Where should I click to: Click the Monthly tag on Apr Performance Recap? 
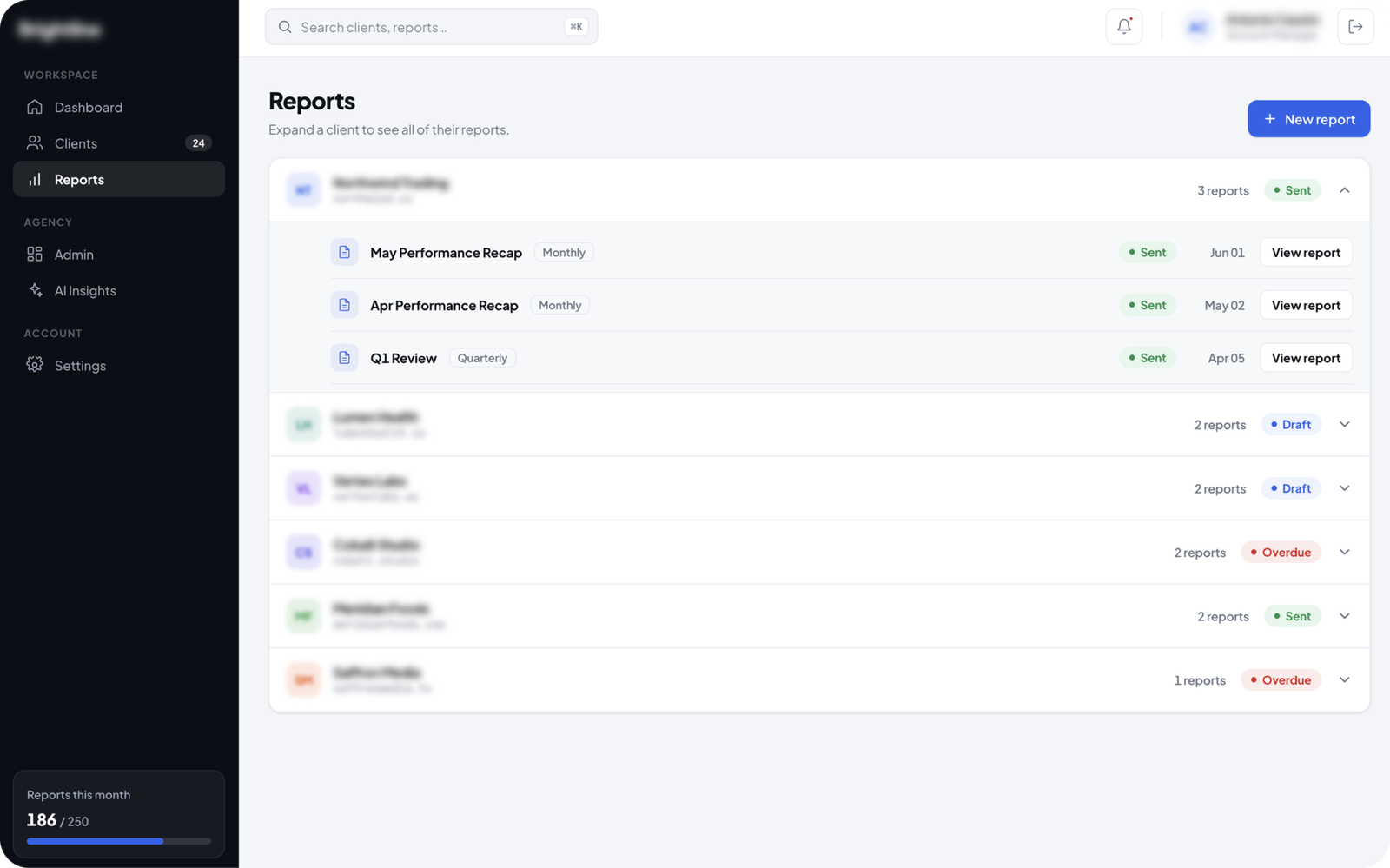pos(559,305)
